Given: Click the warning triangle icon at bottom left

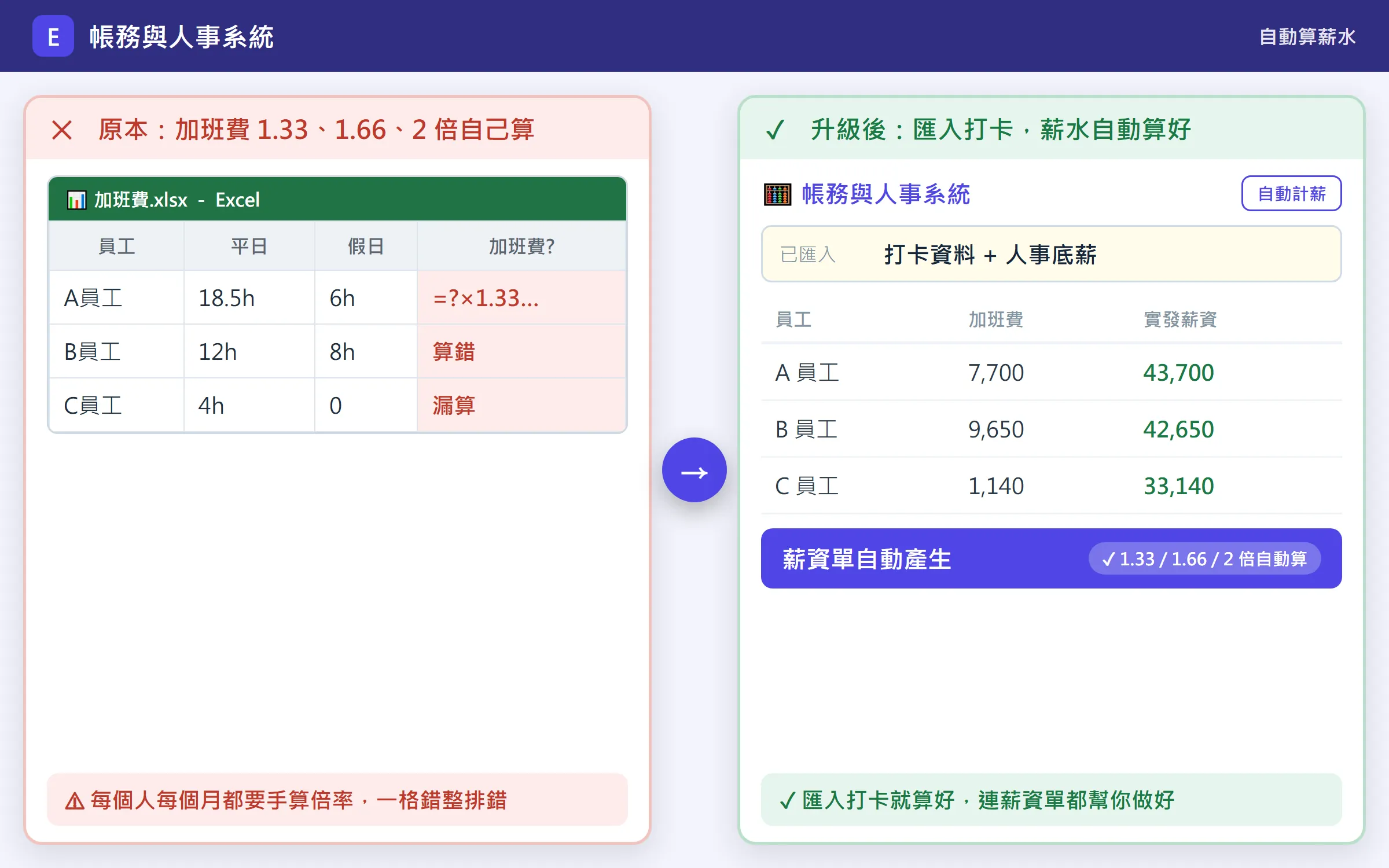Looking at the screenshot, I should 74,801.
